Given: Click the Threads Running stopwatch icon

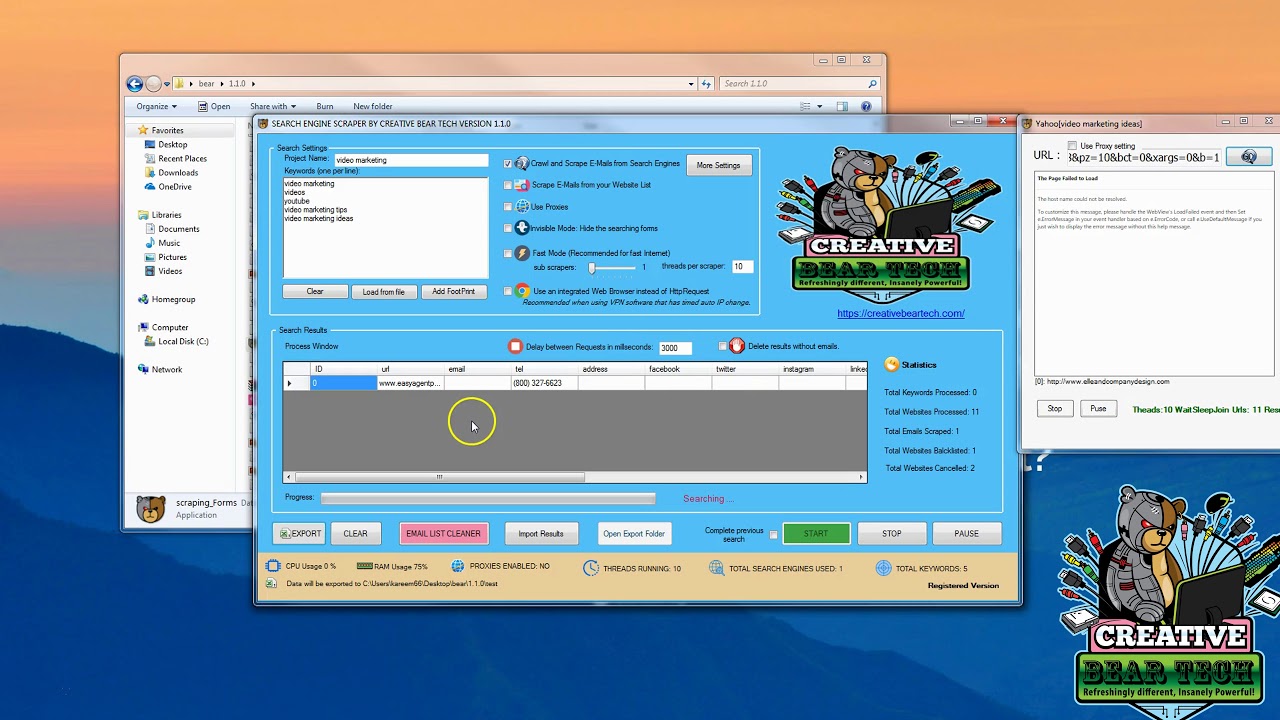Looking at the screenshot, I should click(592, 568).
